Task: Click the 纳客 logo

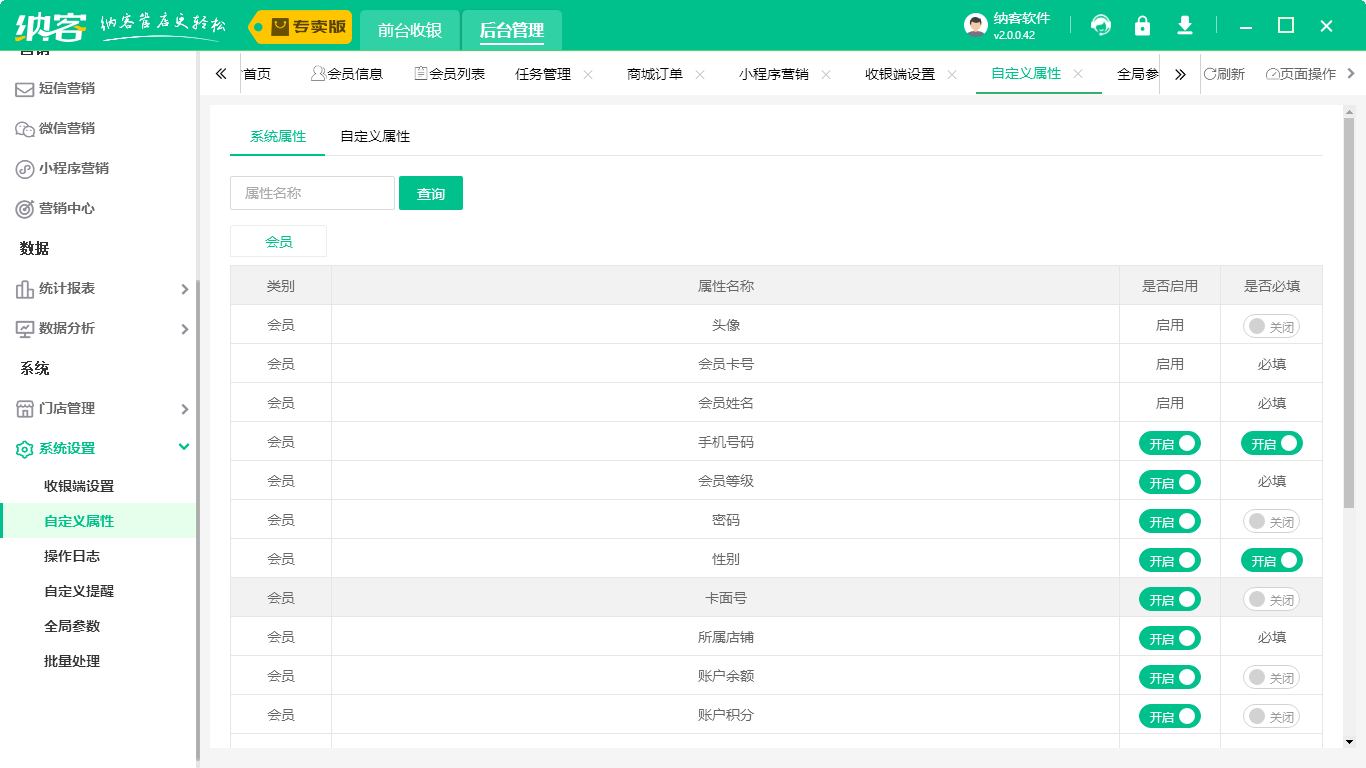Action: [50, 26]
